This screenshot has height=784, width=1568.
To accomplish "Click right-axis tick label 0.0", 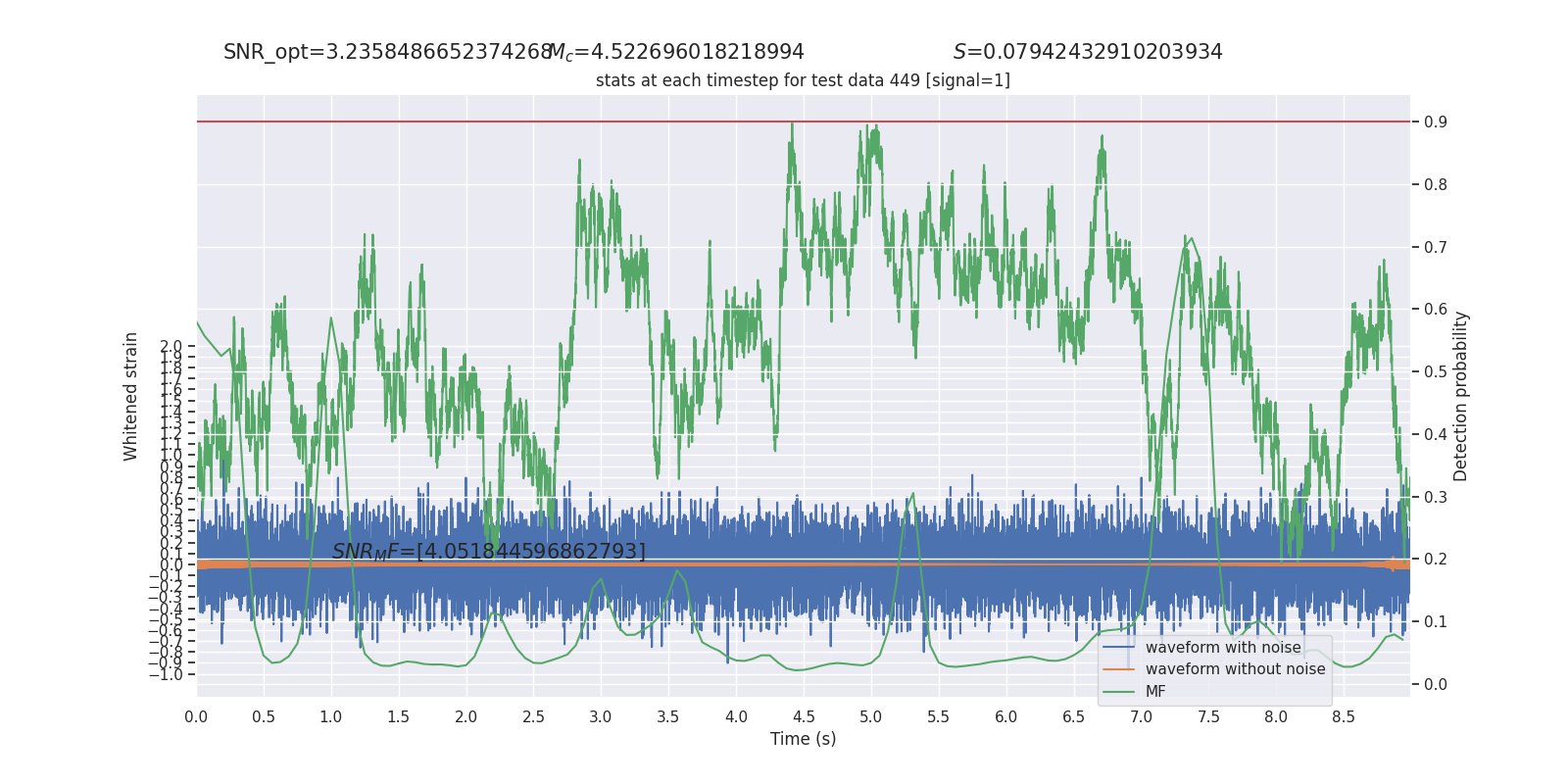I will tap(1436, 685).
